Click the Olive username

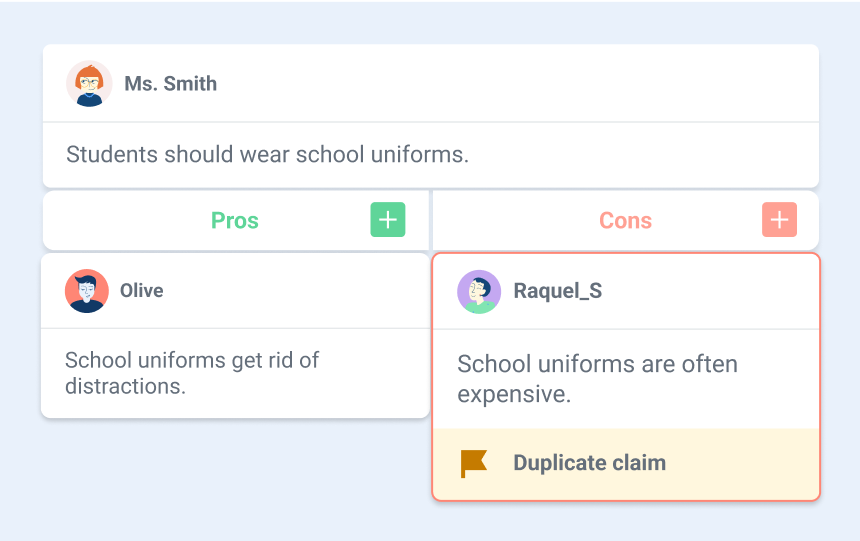coord(142,290)
